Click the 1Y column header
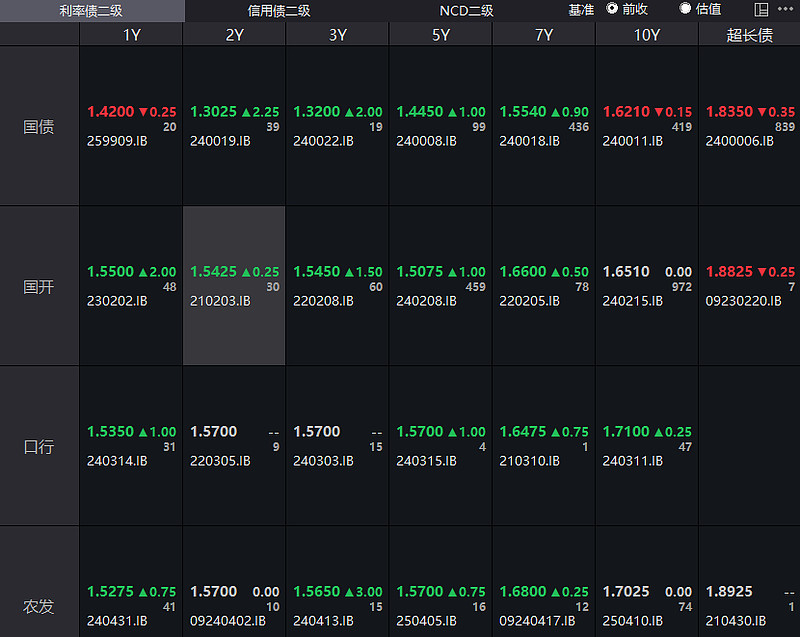This screenshot has width=800, height=637. coord(131,35)
